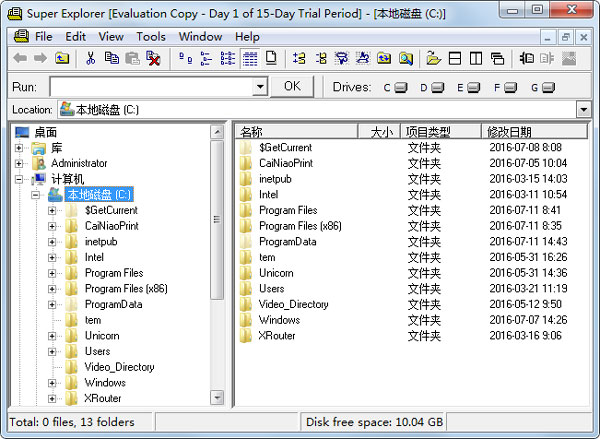Switch to small icons view
This screenshot has height=439, width=600.
tap(186, 59)
